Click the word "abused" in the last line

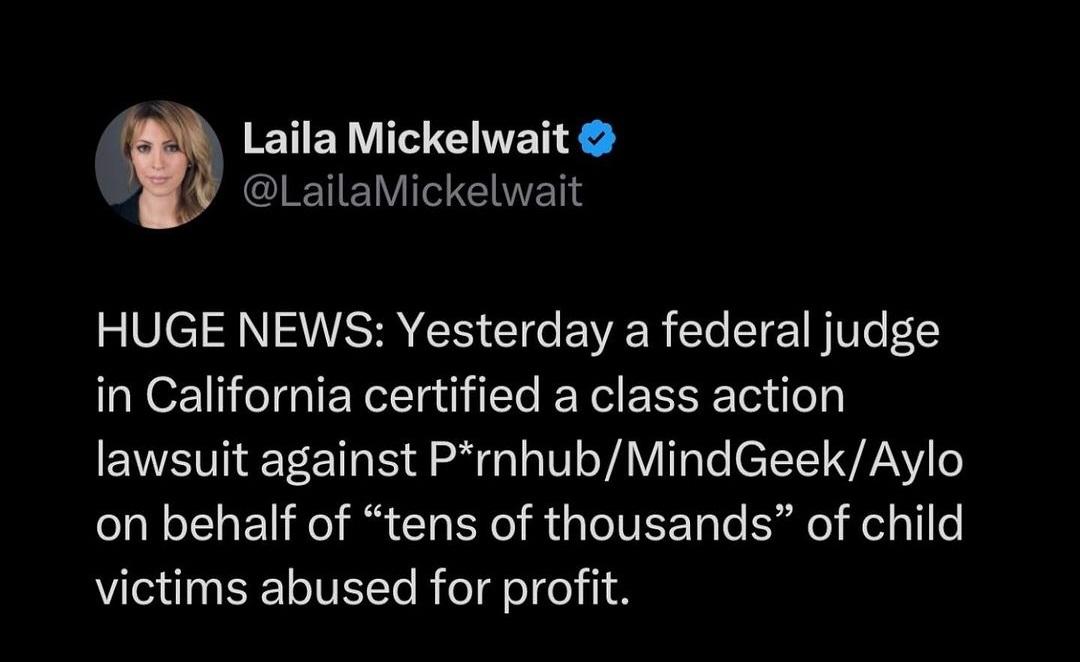pyautogui.click(x=338, y=588)
